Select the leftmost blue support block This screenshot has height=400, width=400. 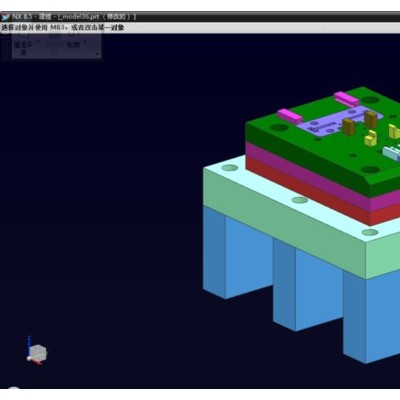tap(237, 252)
